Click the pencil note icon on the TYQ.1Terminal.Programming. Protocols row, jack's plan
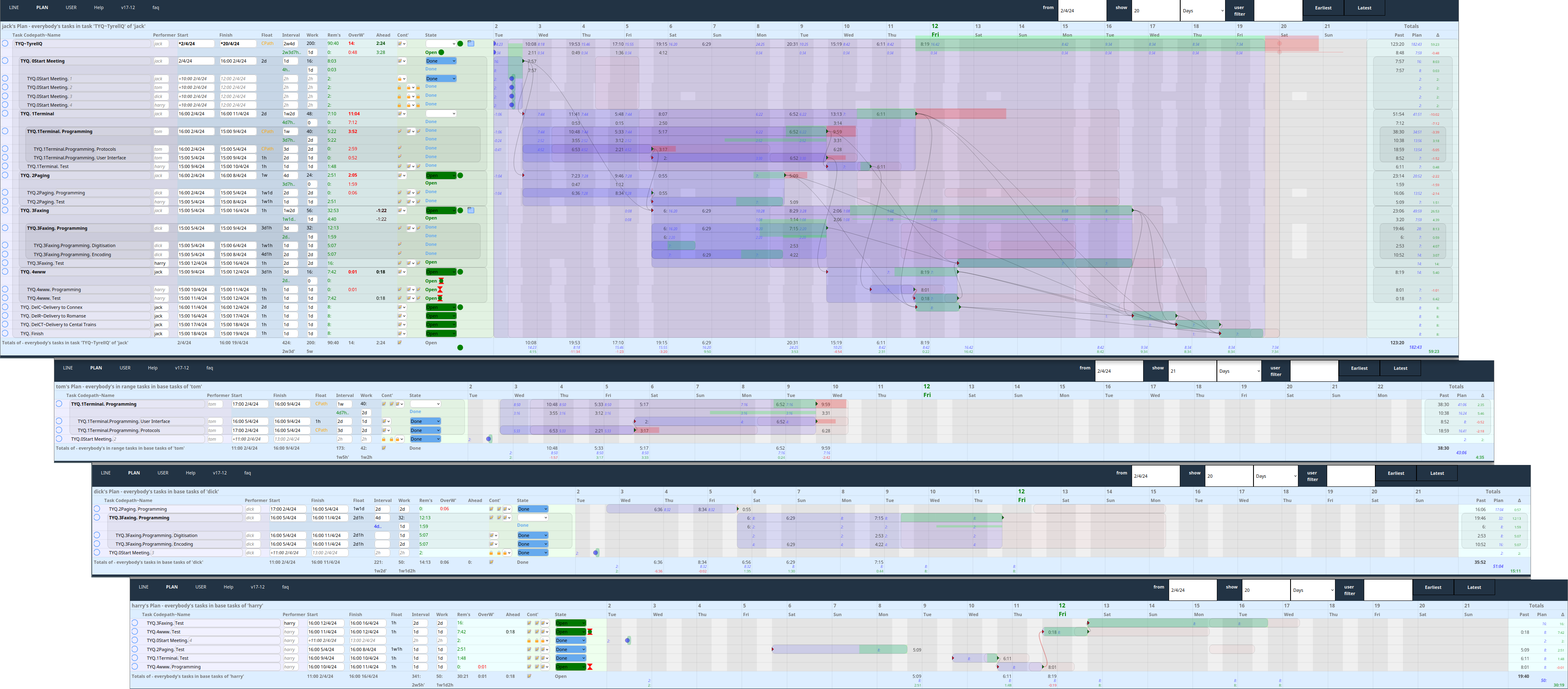This screenshot has width=1568, height=689. point(400,148)
